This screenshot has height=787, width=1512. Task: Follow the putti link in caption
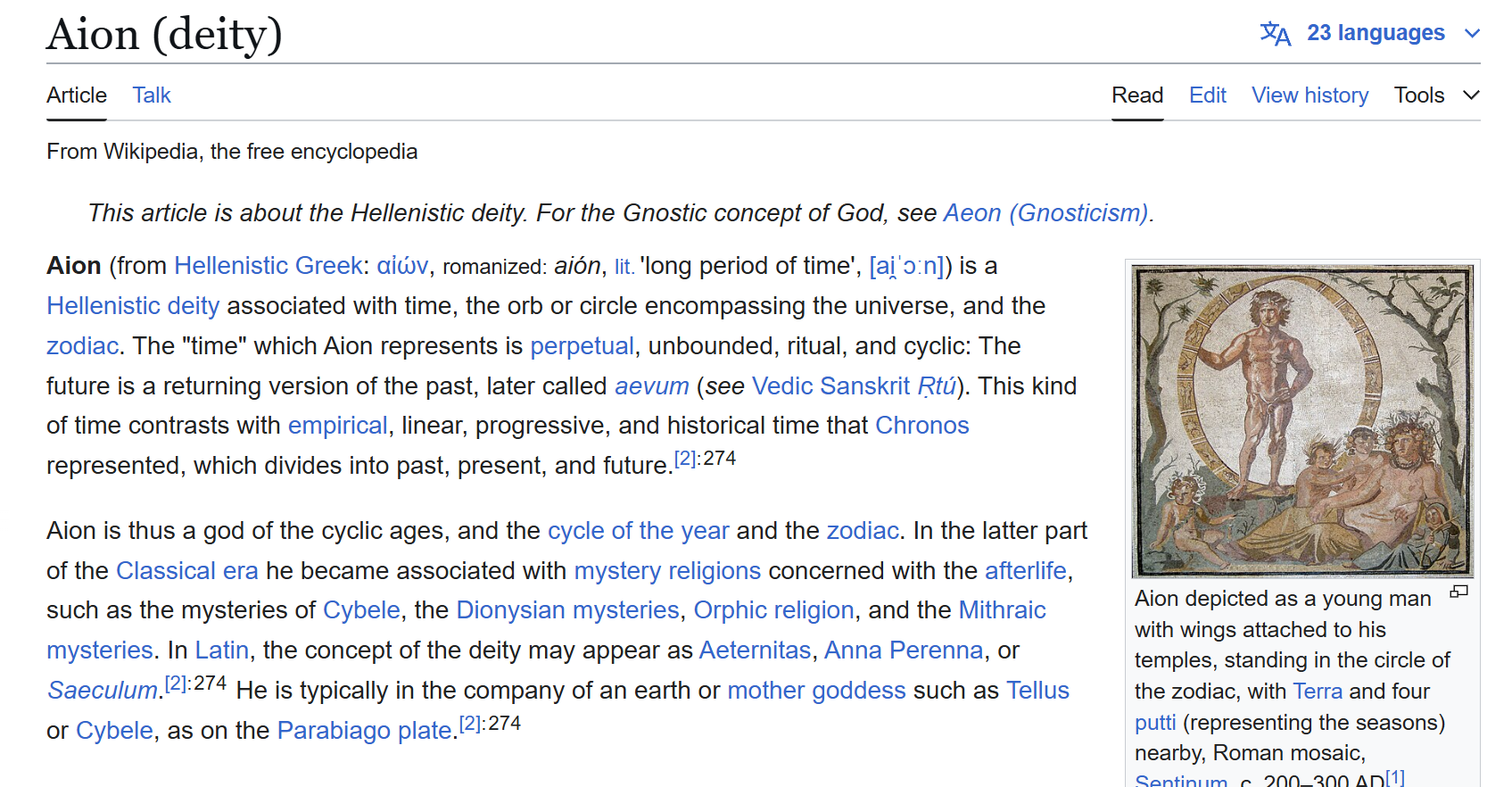tap(1154, 723)
